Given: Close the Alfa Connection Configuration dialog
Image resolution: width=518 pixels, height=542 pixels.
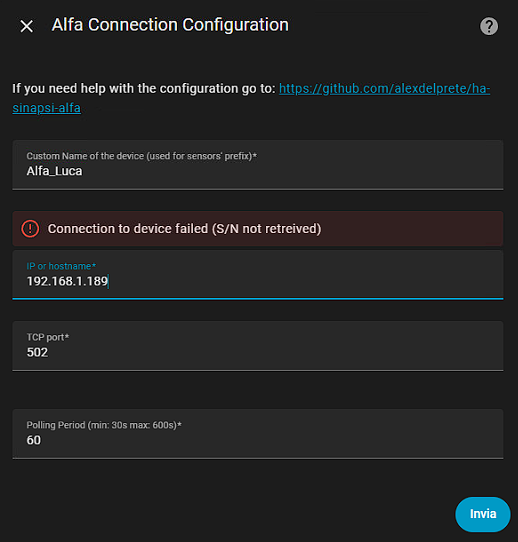Looking at the screenshot, I should coord(27,26).
